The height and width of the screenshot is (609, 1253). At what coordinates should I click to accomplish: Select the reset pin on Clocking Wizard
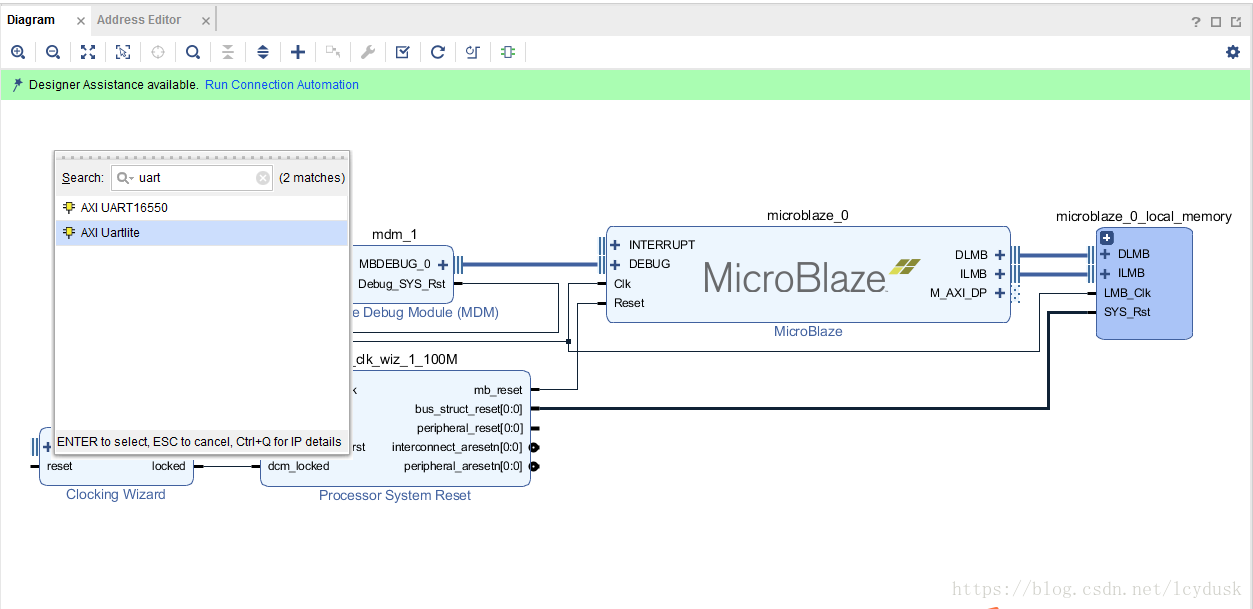click(x=60, y=466)
